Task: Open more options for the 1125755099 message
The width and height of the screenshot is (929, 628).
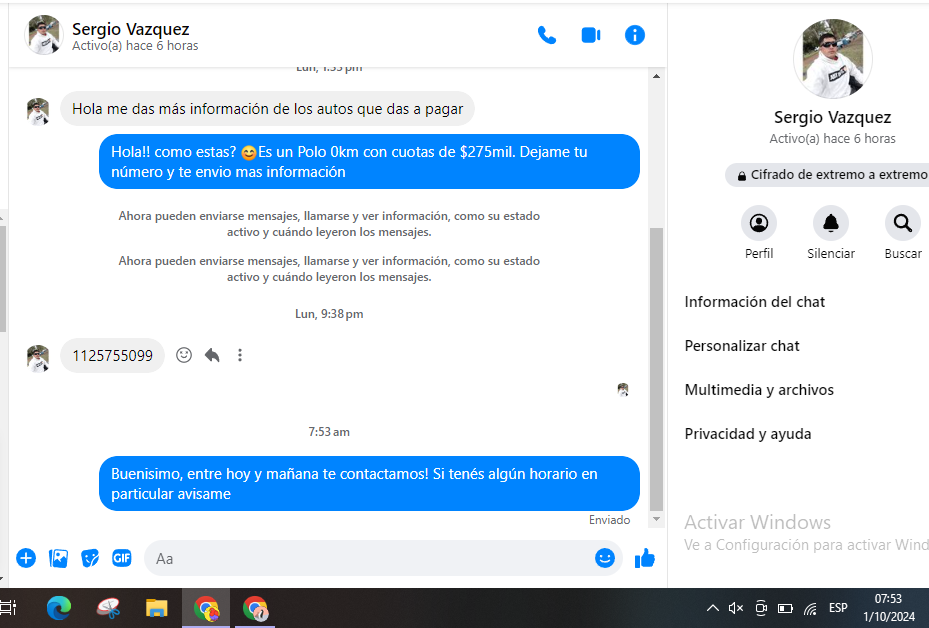Action: click(240, 355)
